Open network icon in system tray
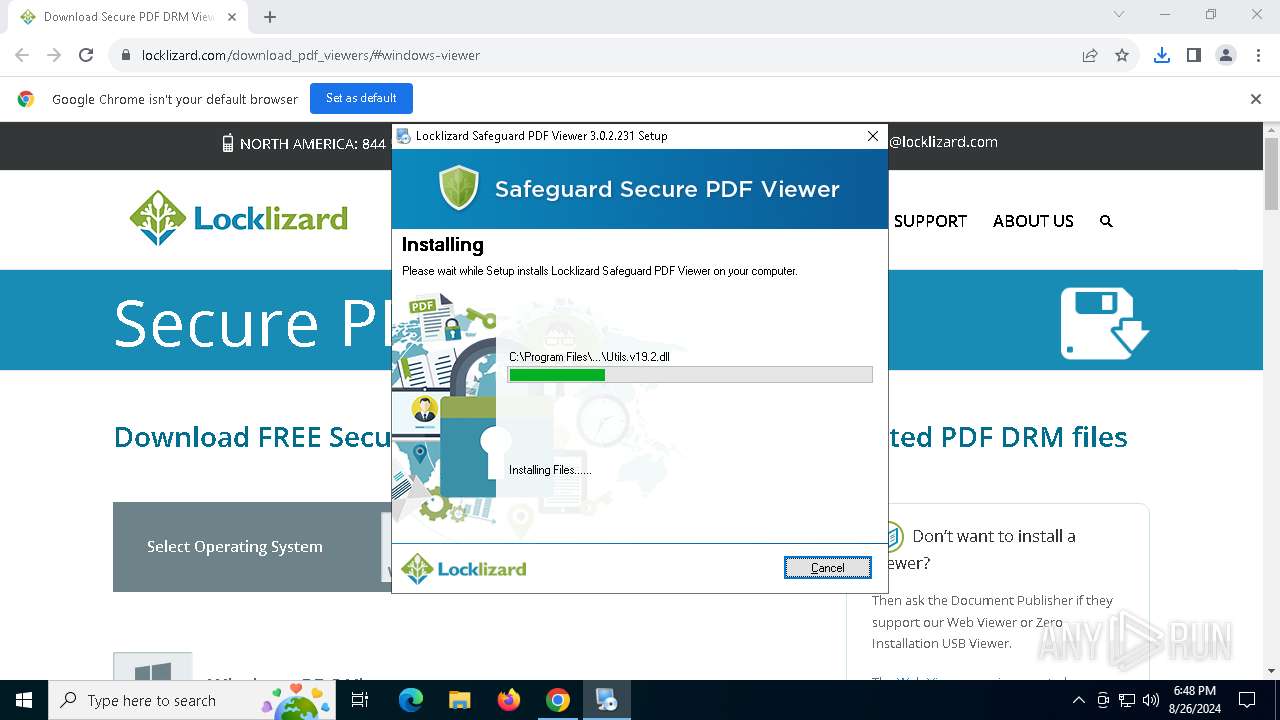1280x720 pixels. tap(1127, 700)
